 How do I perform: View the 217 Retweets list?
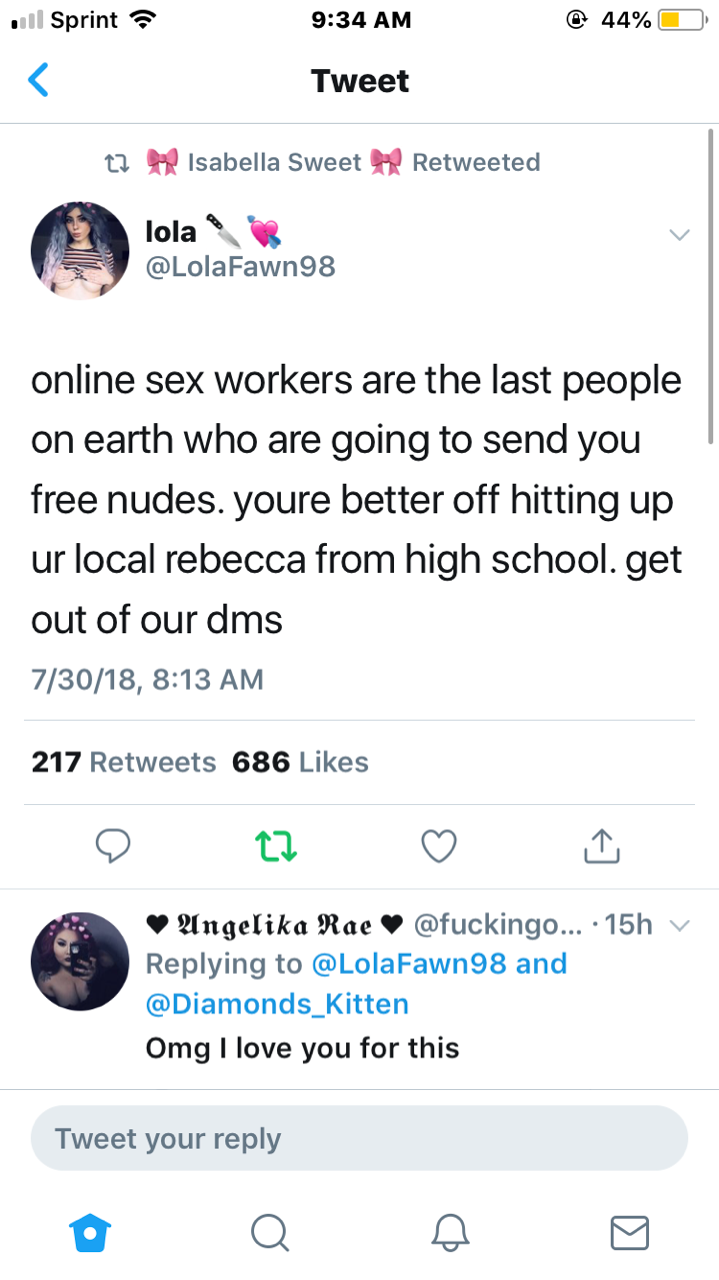click(x=124, y=762)
